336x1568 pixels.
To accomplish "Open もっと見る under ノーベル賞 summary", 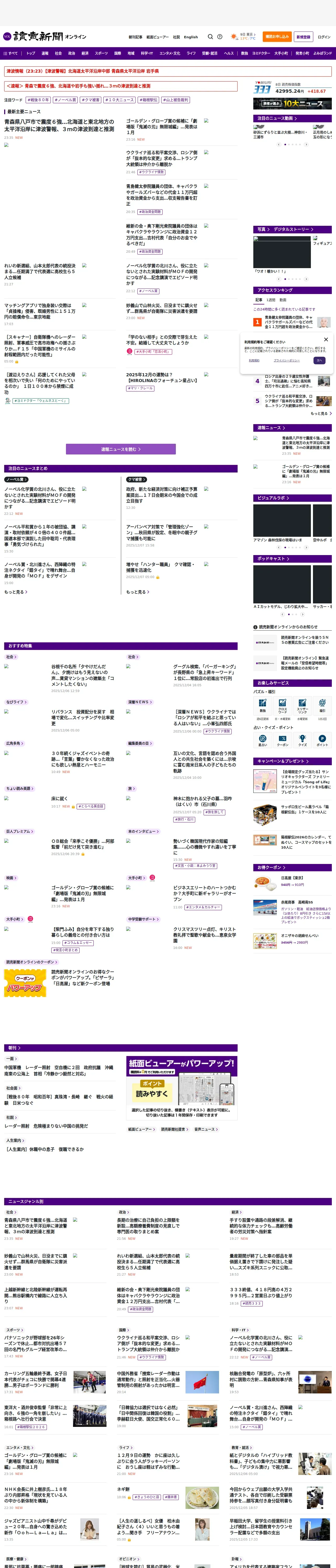I will point(16,592).
